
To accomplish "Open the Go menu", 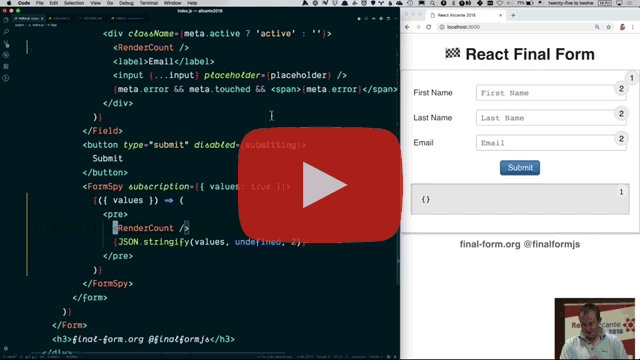I will click(x=110, y=3).
